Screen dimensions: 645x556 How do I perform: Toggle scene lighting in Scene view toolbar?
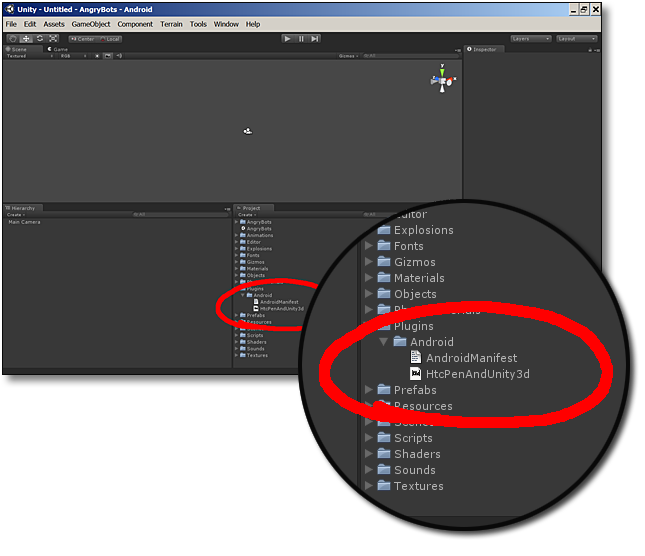click(97, 56)
